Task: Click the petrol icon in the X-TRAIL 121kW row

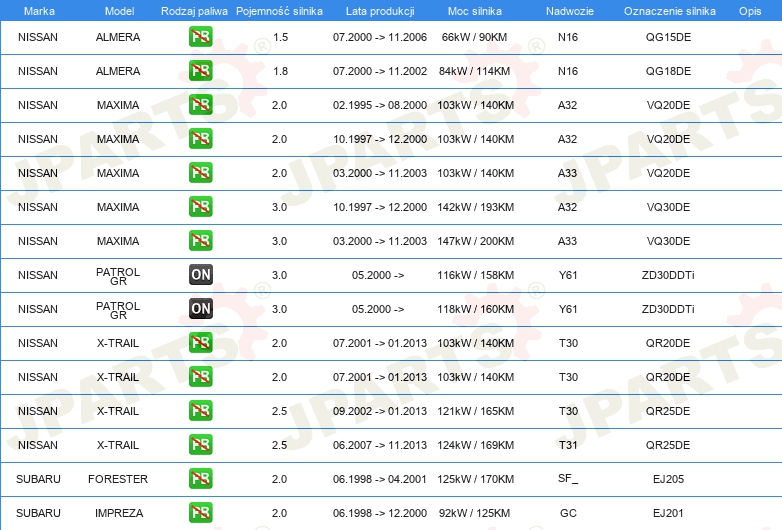Action: click(x=200, y=410)
